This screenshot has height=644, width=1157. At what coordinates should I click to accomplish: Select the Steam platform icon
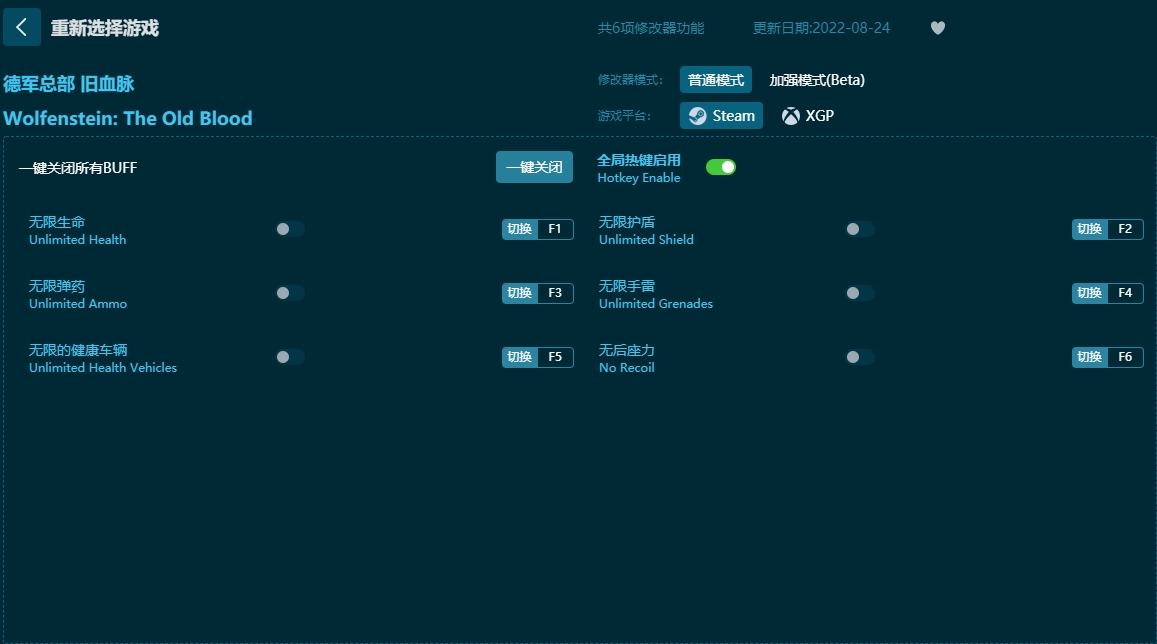coord(697,116)
